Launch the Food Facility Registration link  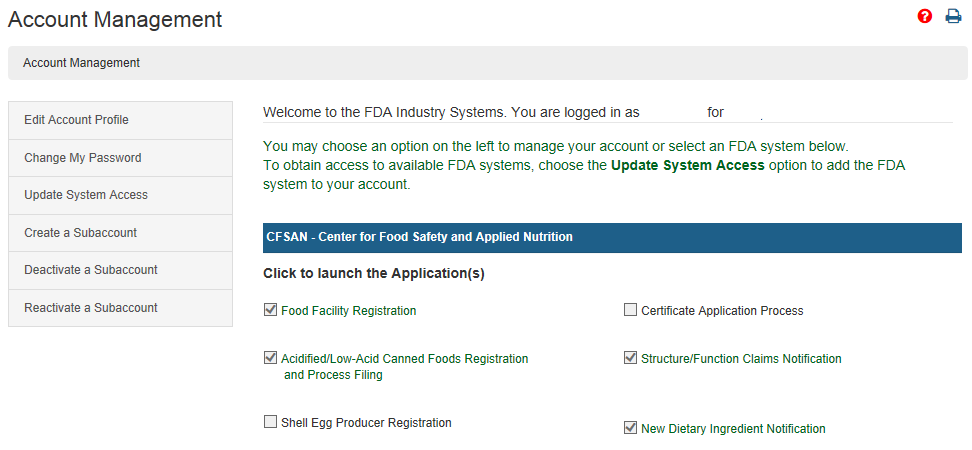pos(348,311)
